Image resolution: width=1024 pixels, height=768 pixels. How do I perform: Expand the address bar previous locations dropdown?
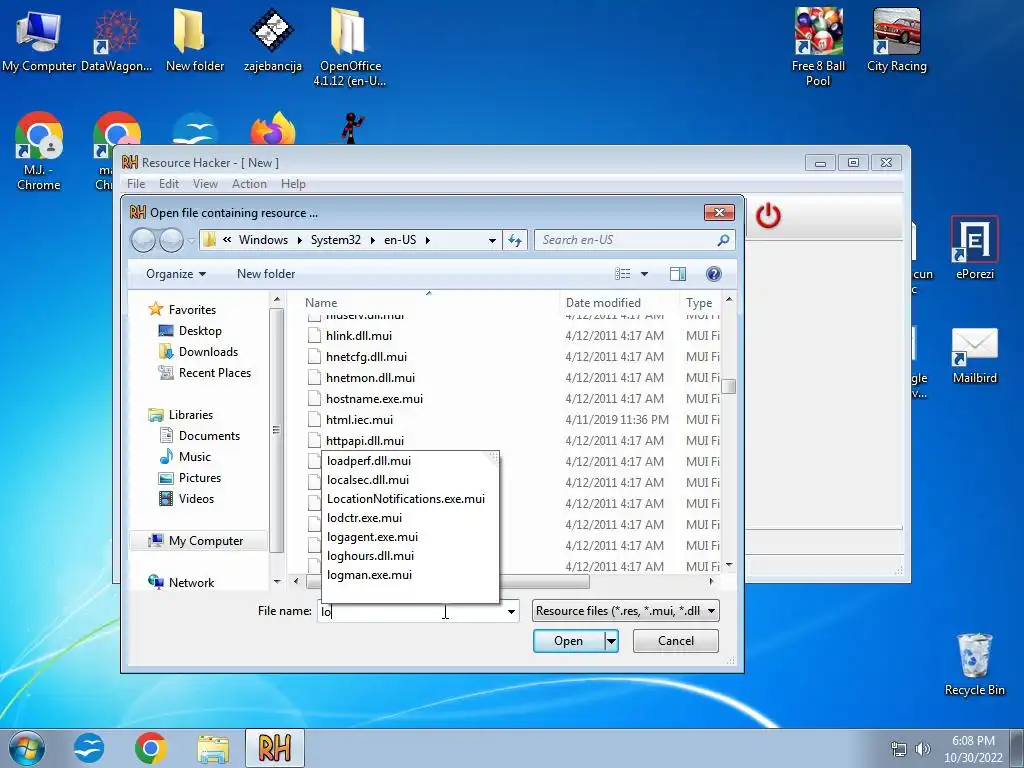point(492,240)
